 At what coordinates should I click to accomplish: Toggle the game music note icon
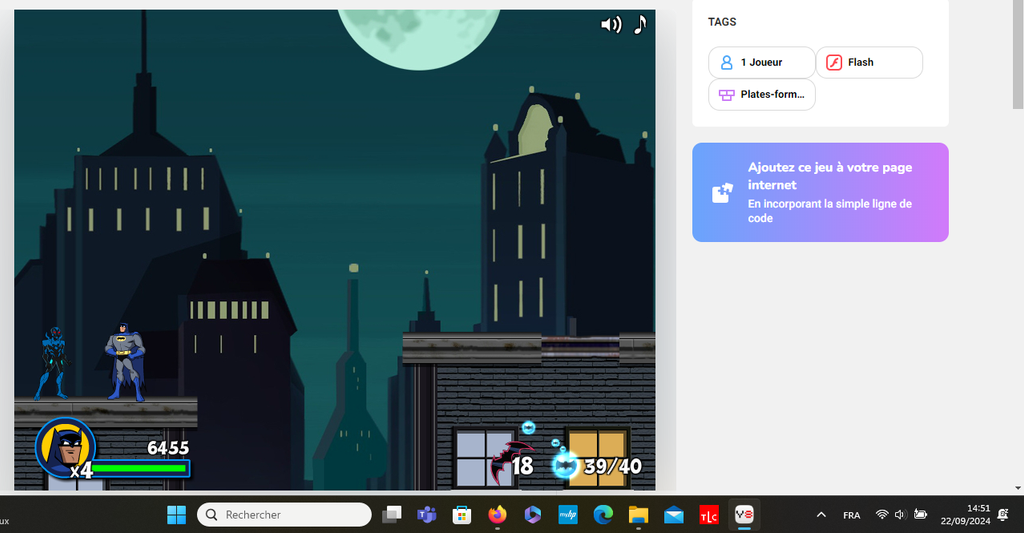pos(640,24)
